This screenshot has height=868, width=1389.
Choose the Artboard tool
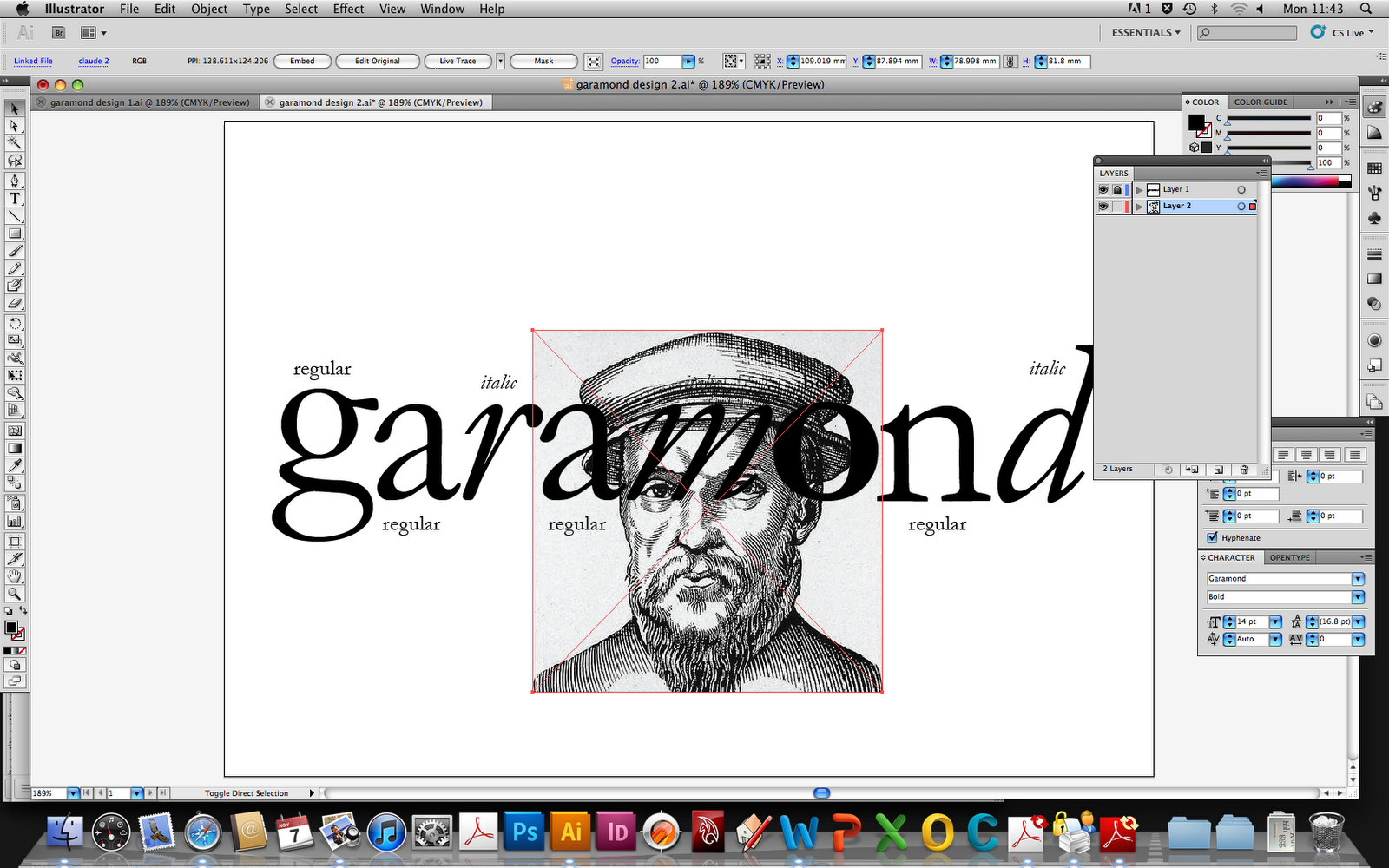[x=15, y=541]
